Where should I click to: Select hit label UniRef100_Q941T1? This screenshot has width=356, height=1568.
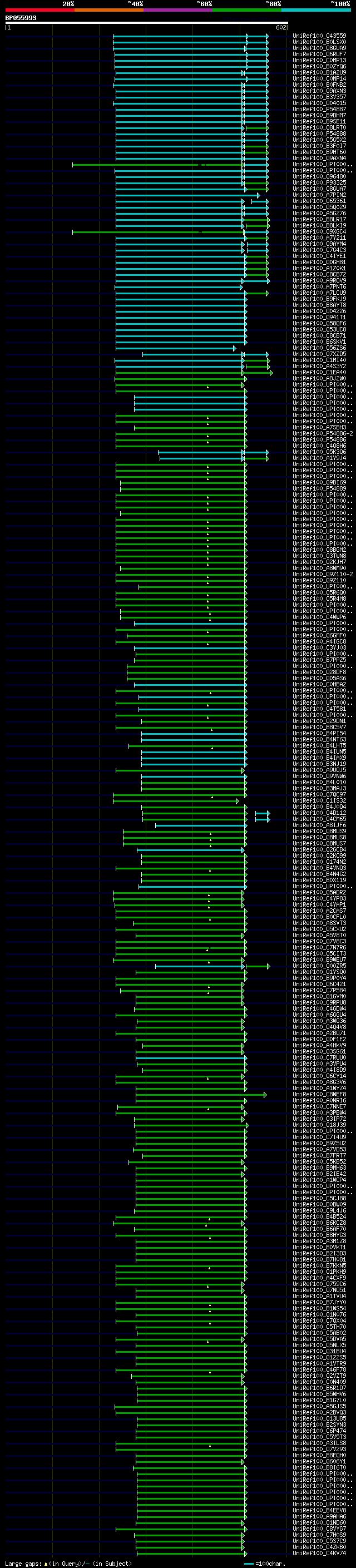tap(319, 317)
